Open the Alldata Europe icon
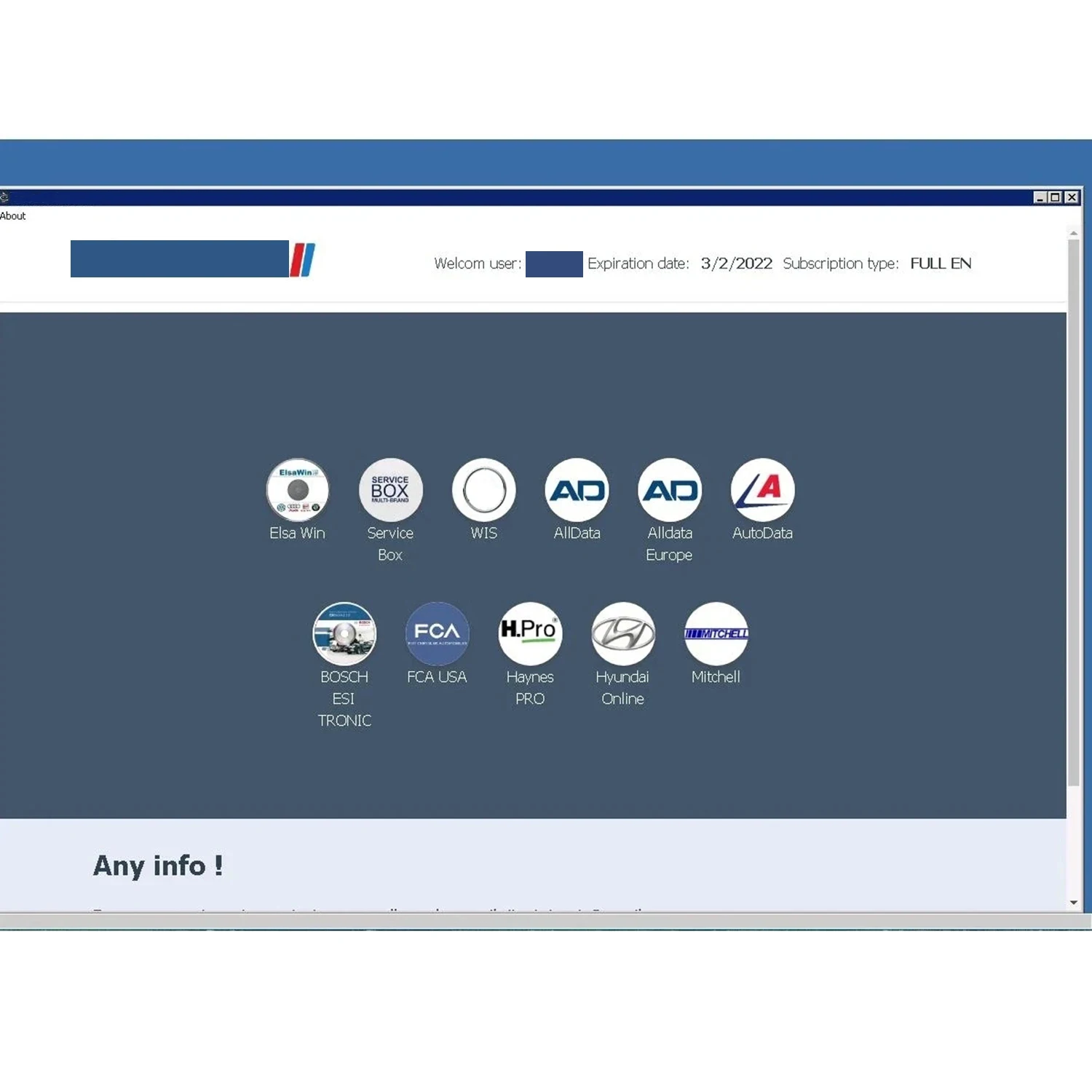This screenshot has height=1092, width=1092. click(670, 490)
